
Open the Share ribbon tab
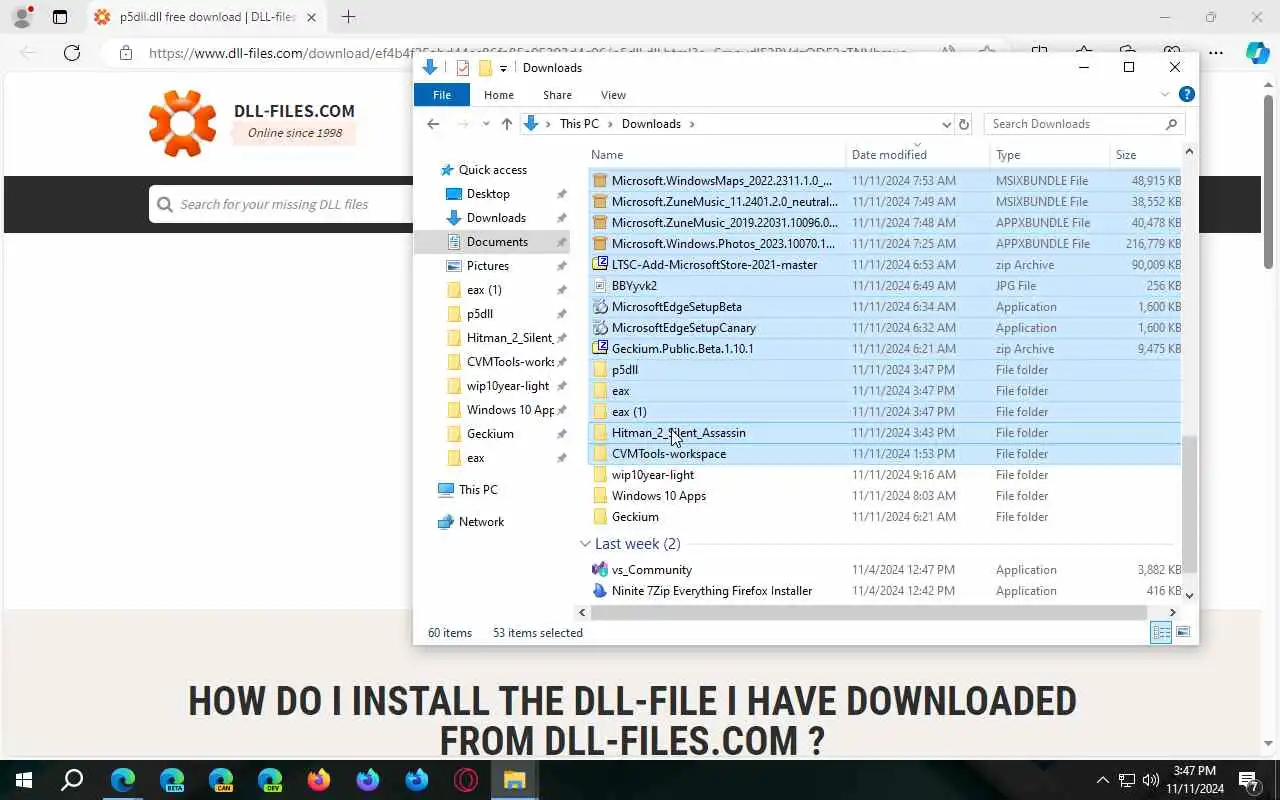557,95
